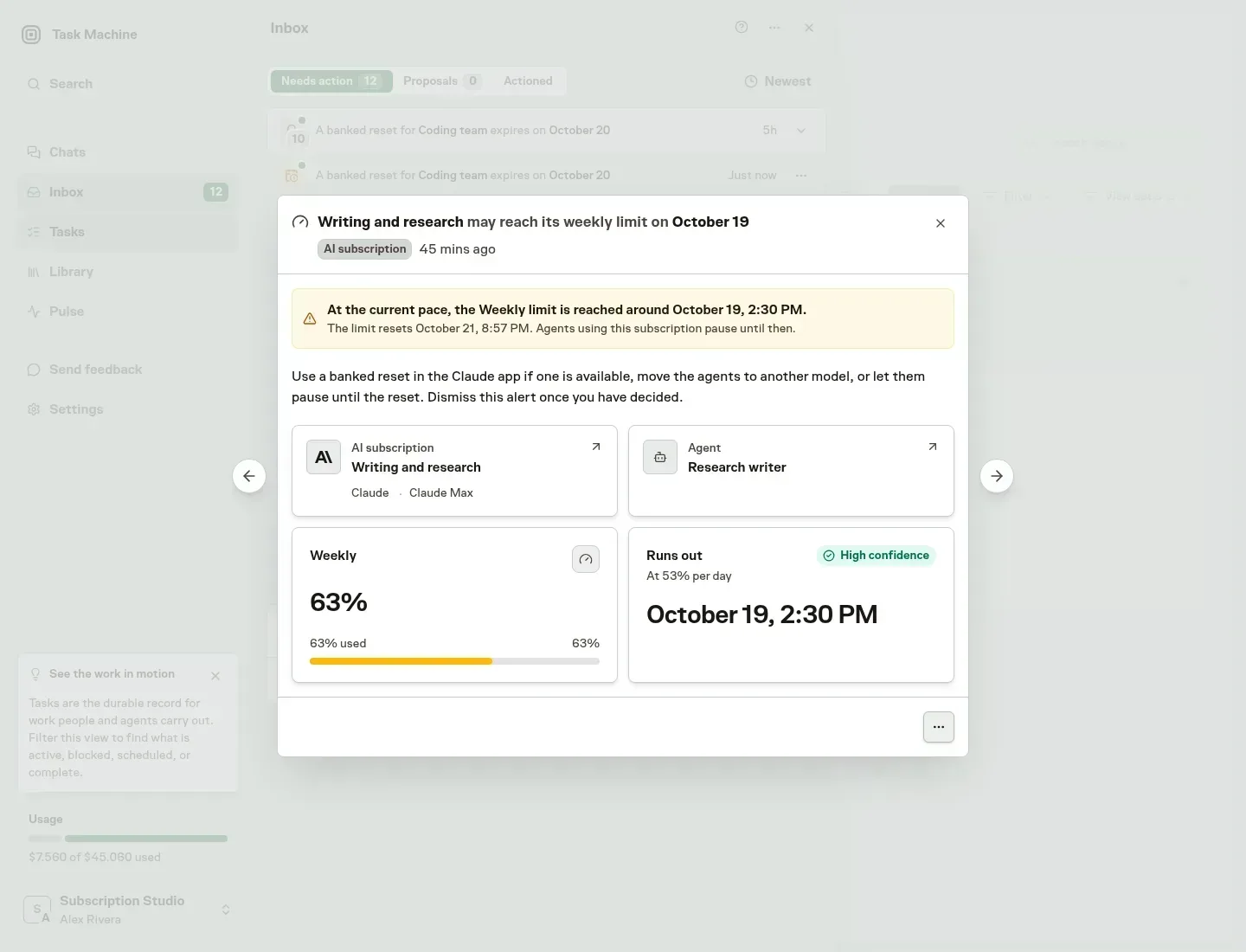Switch to the Actioned tab

(x=528, y=81)
